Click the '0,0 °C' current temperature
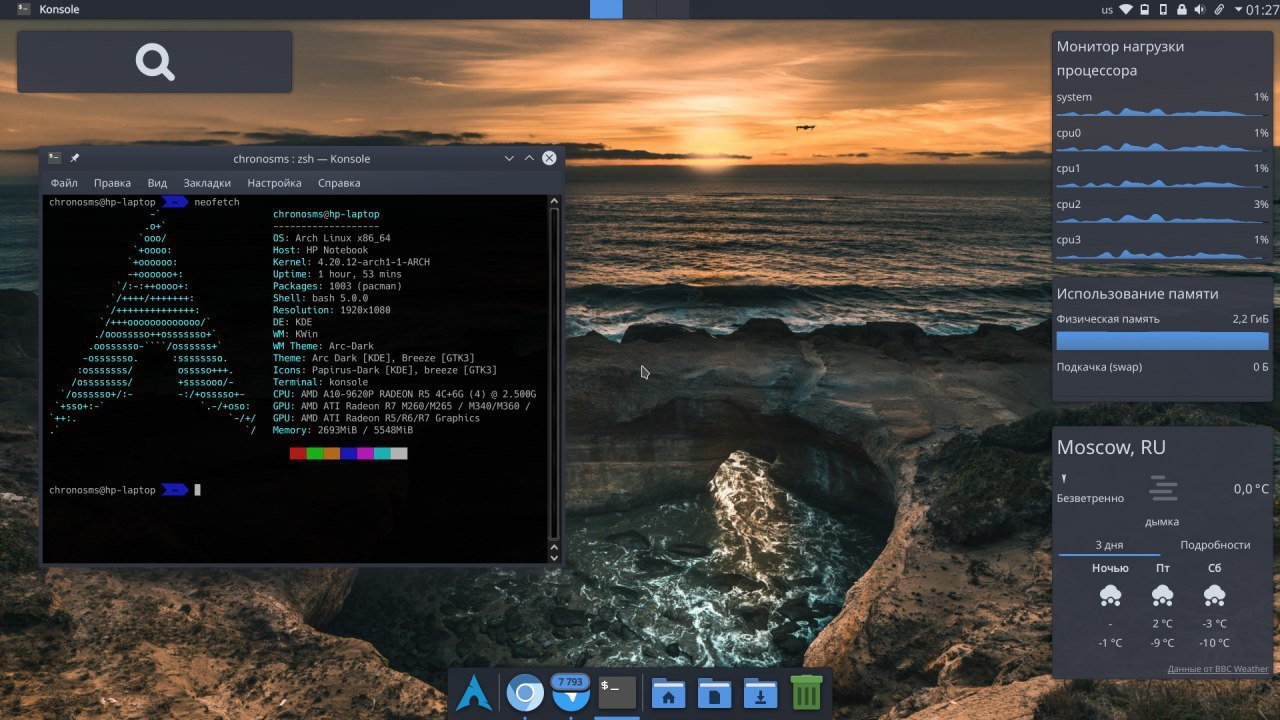Viewport: 1280px width, 720px height. (1251, 489)
